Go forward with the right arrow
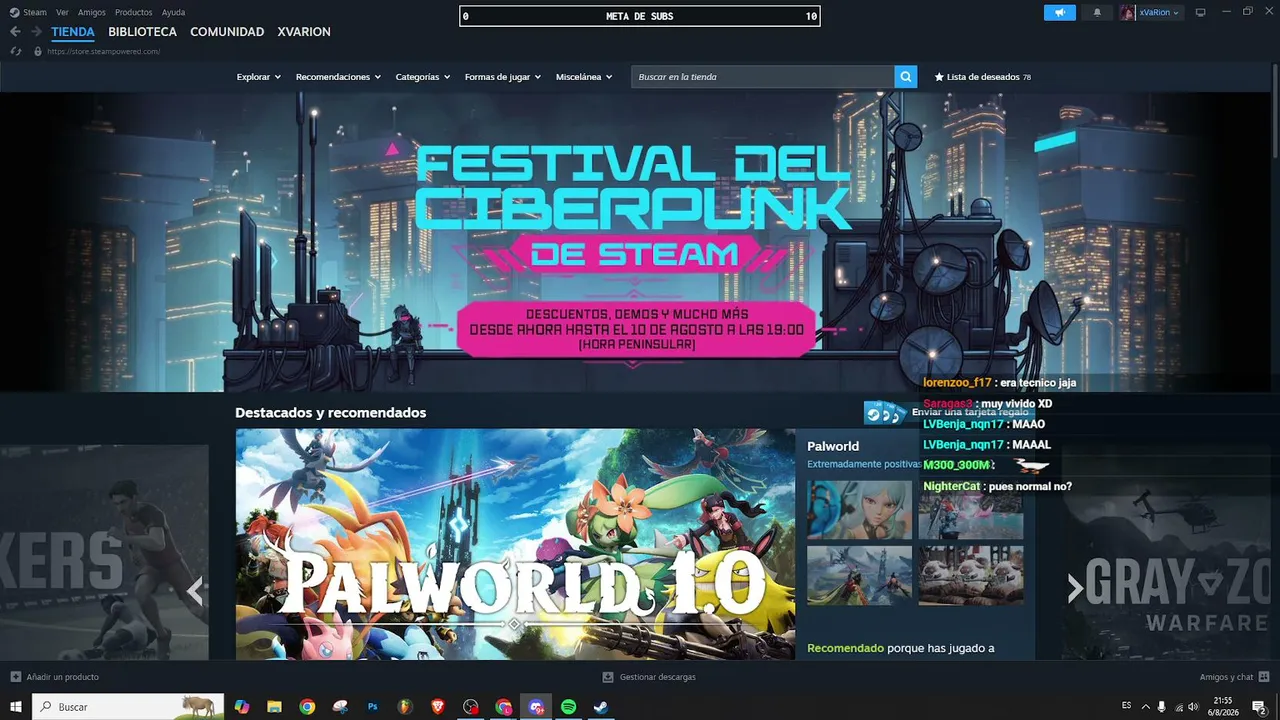Image resolution: width=1280 pixels, height=720 pixels. tap(36, 32)
